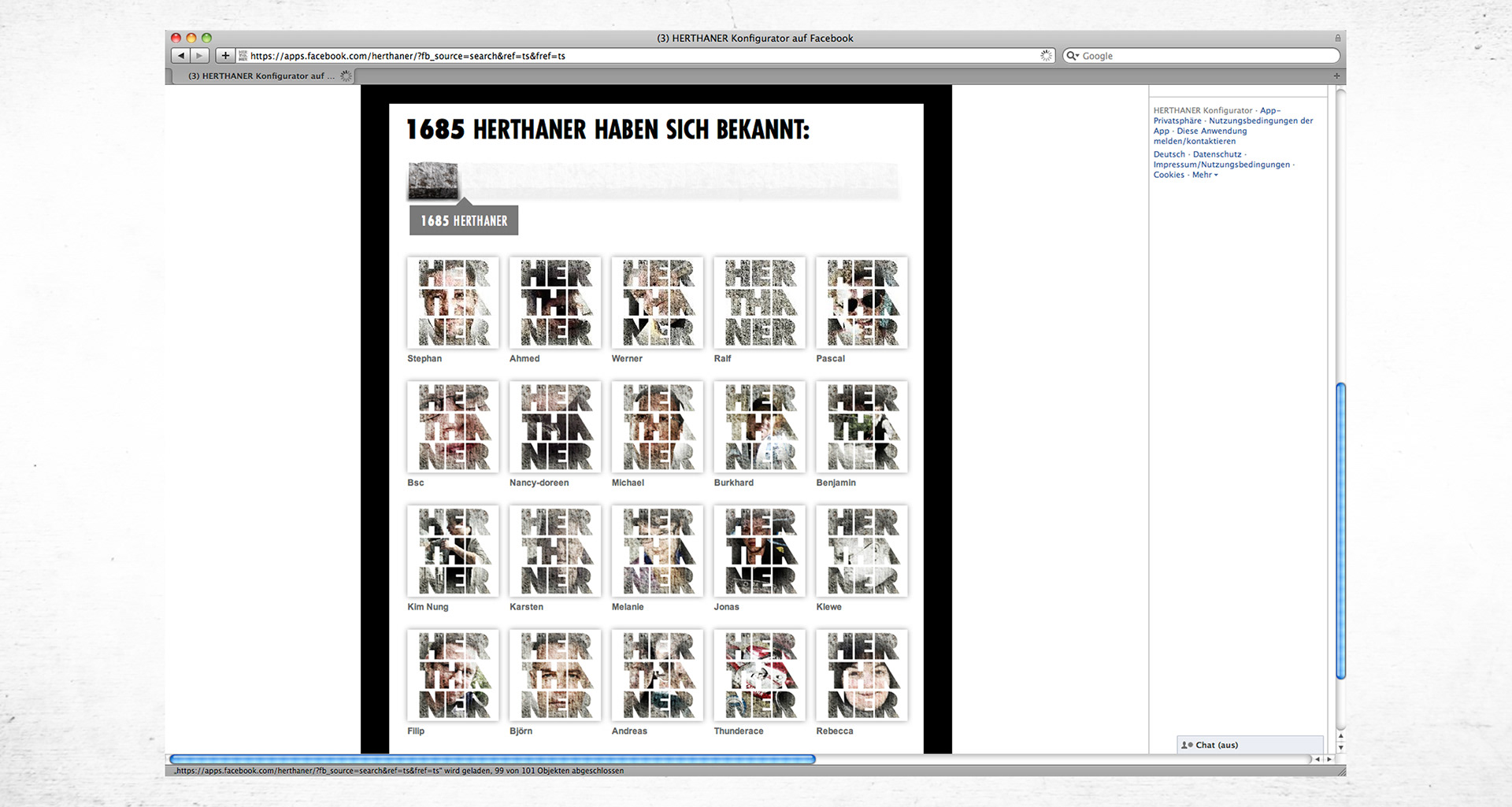
Task: Click the site favicon beside the URL
Action: pyautogui.click(x=243, y=56)
